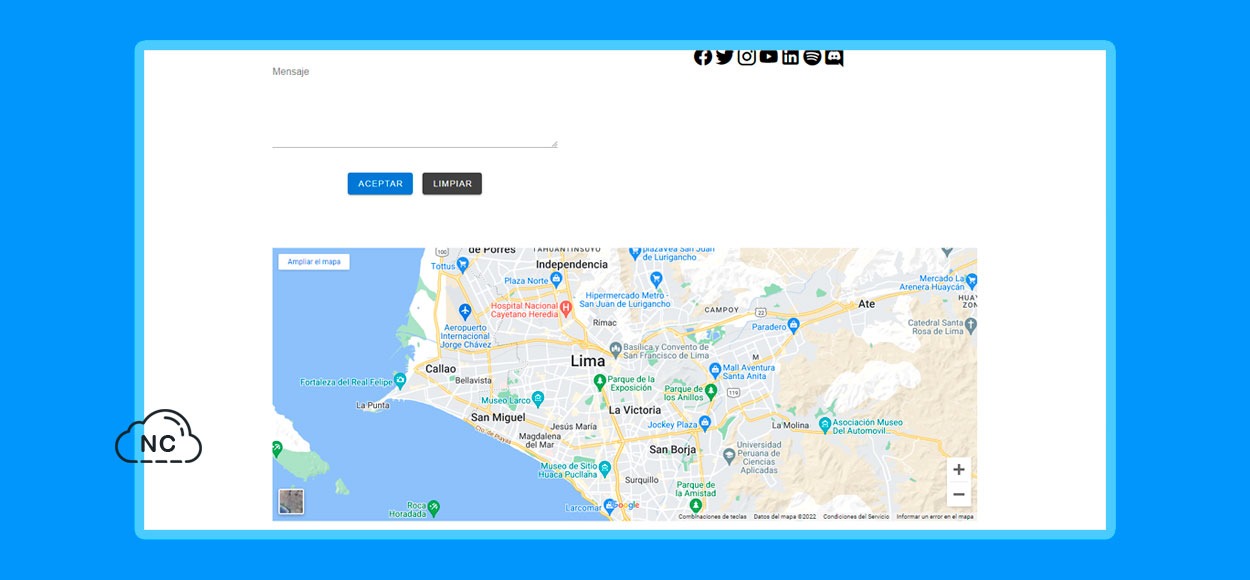Click the Jesús María district label

(x=574, y=427)
